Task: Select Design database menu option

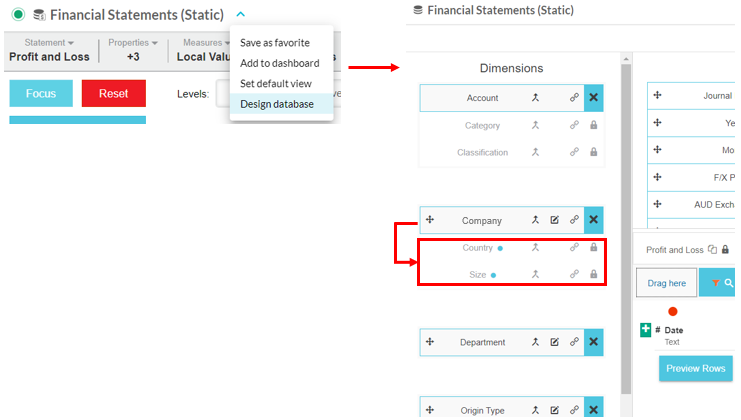Action: click(277, 104)
